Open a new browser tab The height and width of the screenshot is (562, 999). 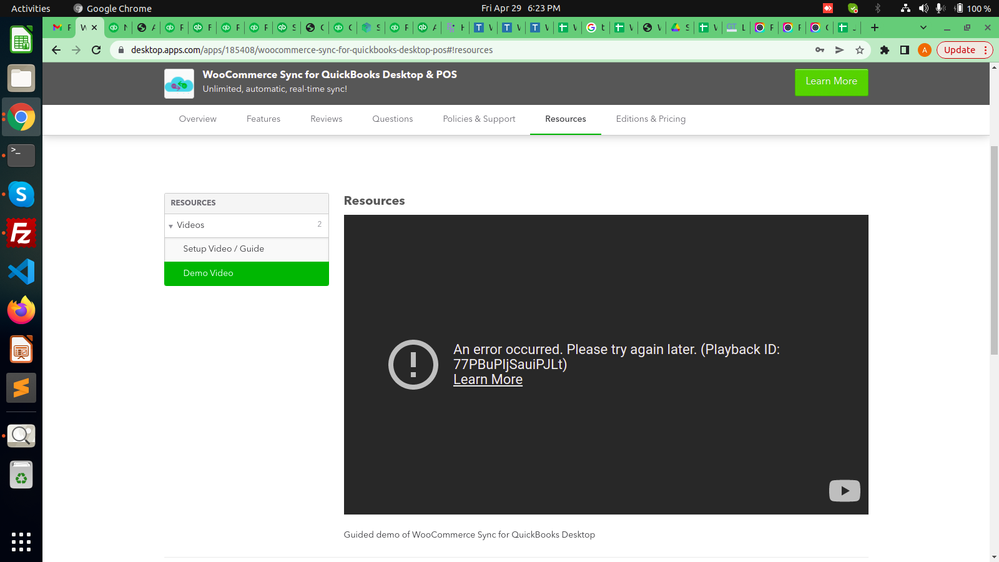875,27
